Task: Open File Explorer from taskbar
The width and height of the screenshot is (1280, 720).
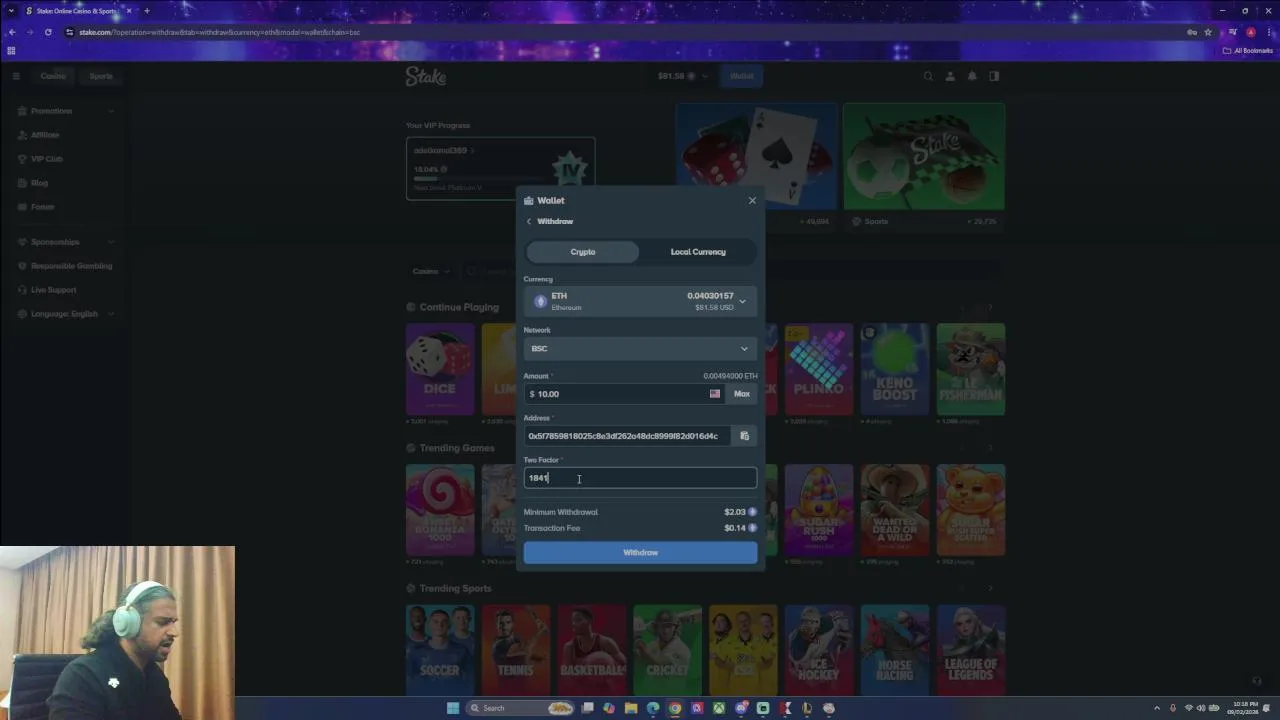Action: 631,708
